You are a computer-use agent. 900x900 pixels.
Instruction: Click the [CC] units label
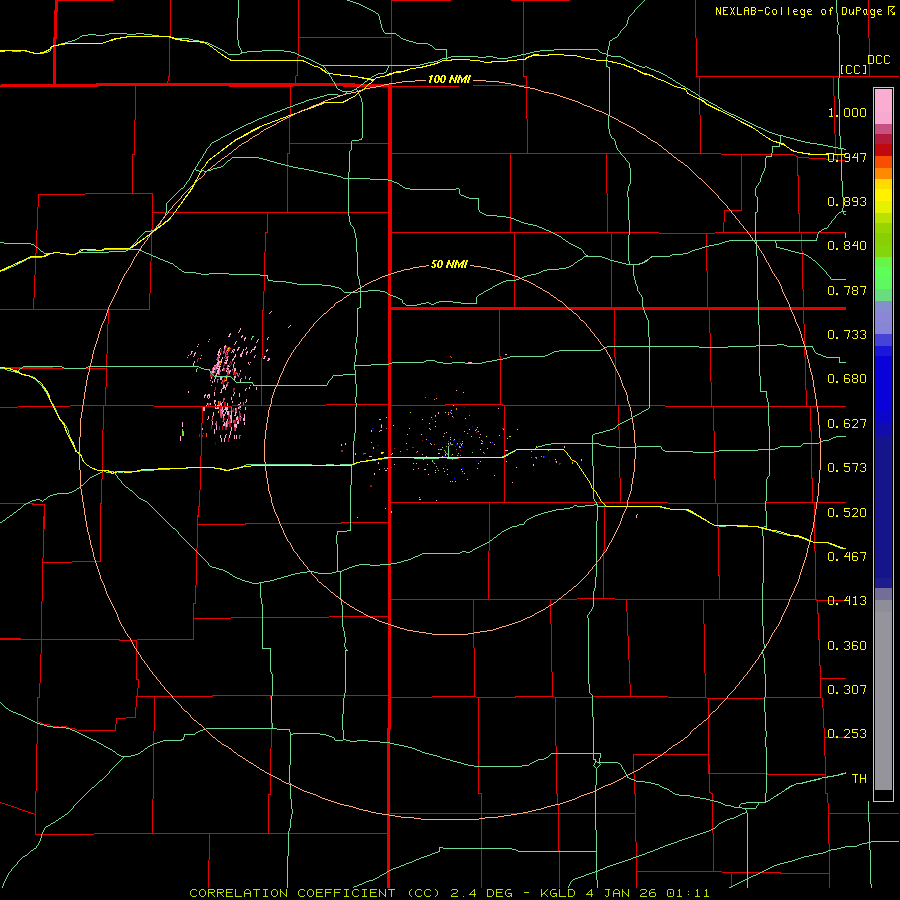[x=854, y=69]
